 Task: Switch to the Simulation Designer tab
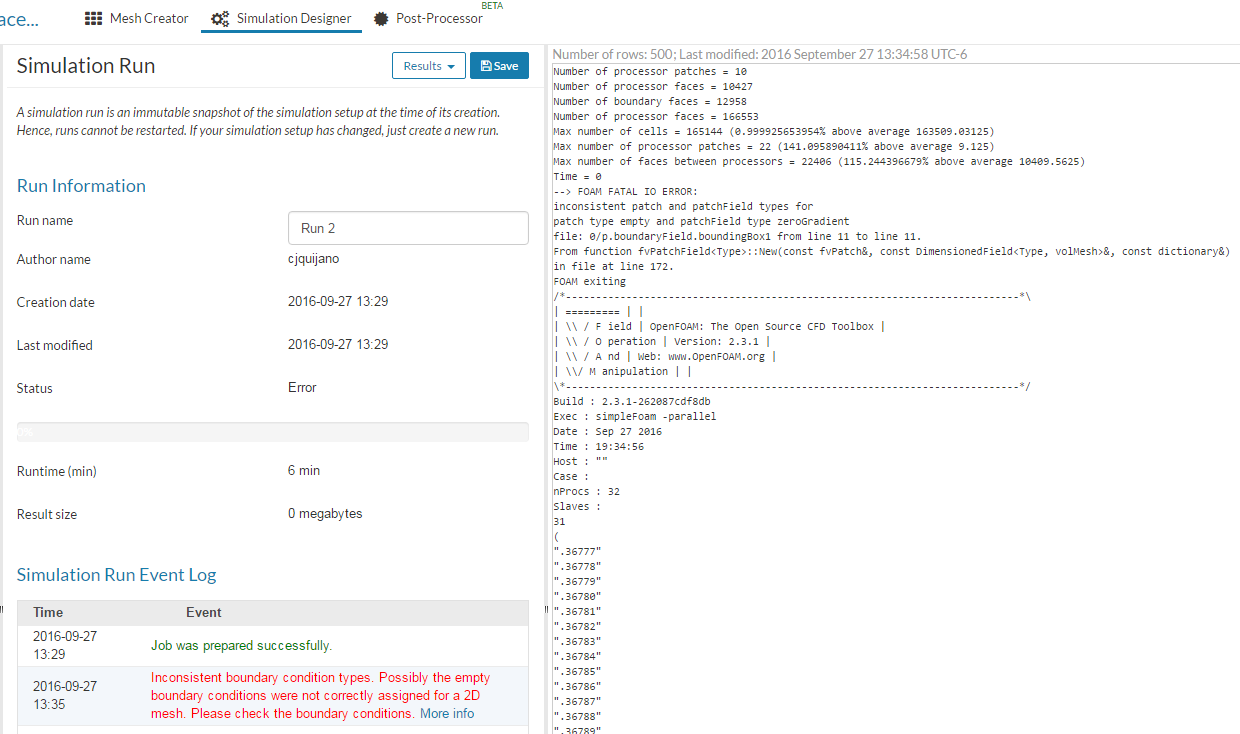click(x=281, y=18)
